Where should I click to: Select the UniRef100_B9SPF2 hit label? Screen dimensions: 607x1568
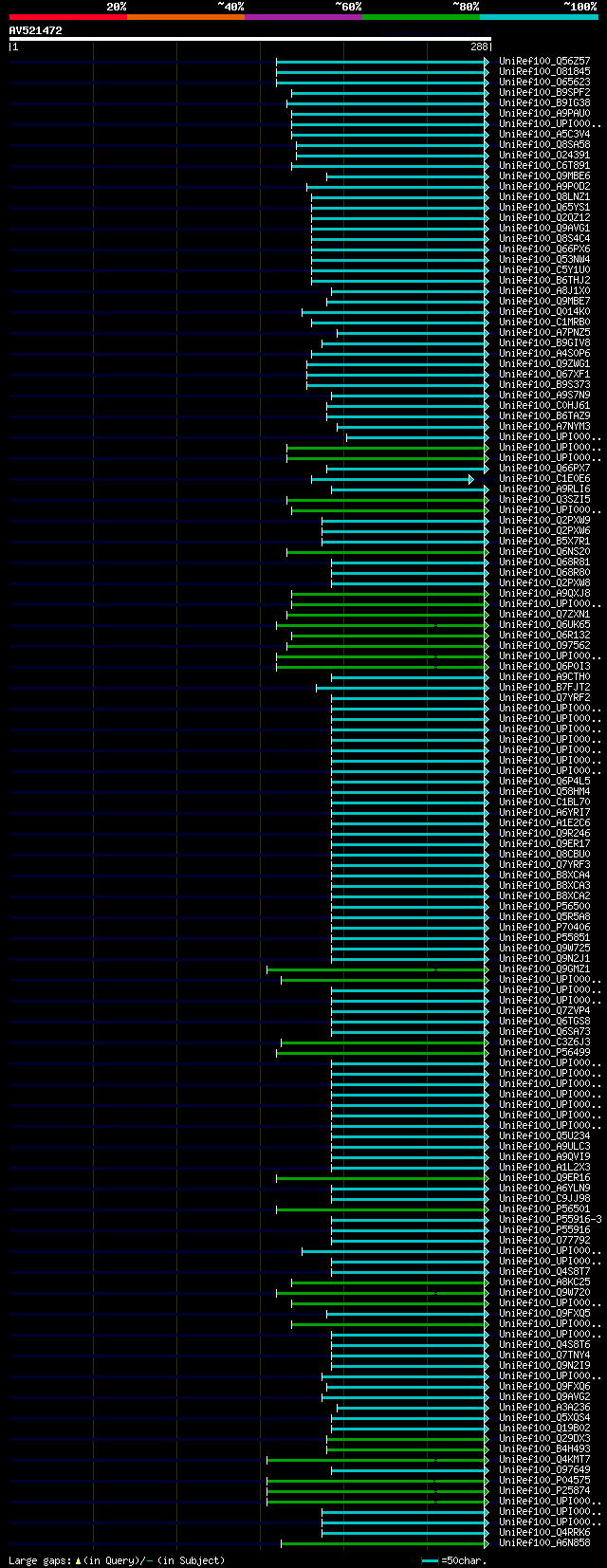point(544,92)
